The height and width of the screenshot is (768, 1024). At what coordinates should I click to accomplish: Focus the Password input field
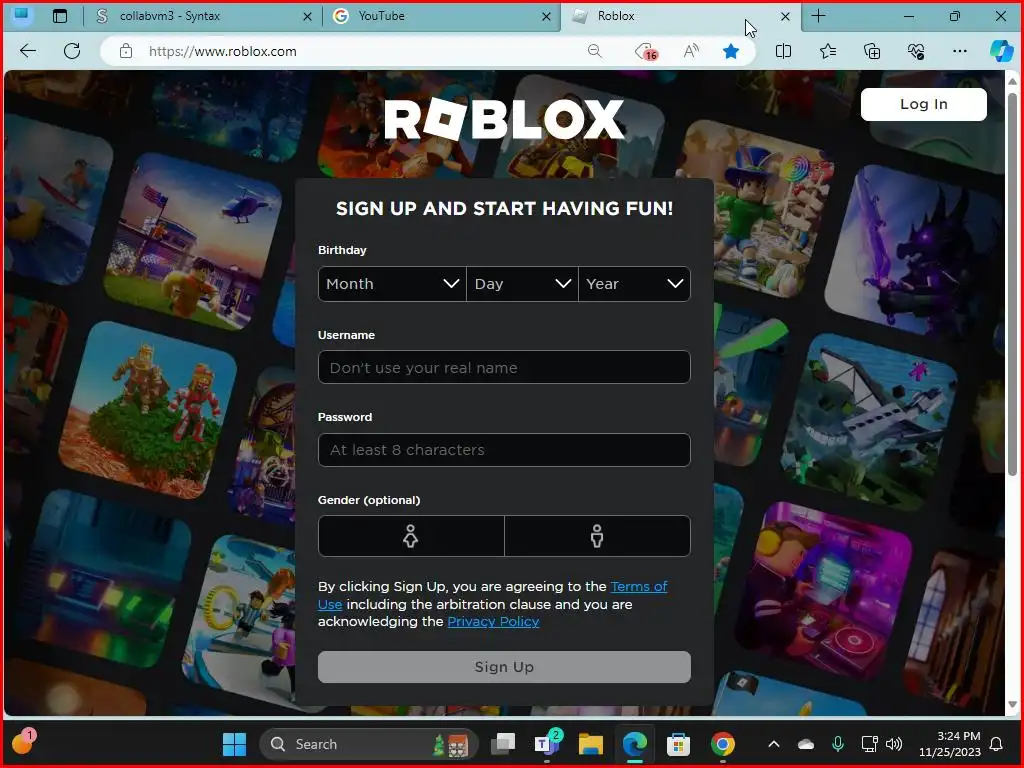tap(504, 450)
